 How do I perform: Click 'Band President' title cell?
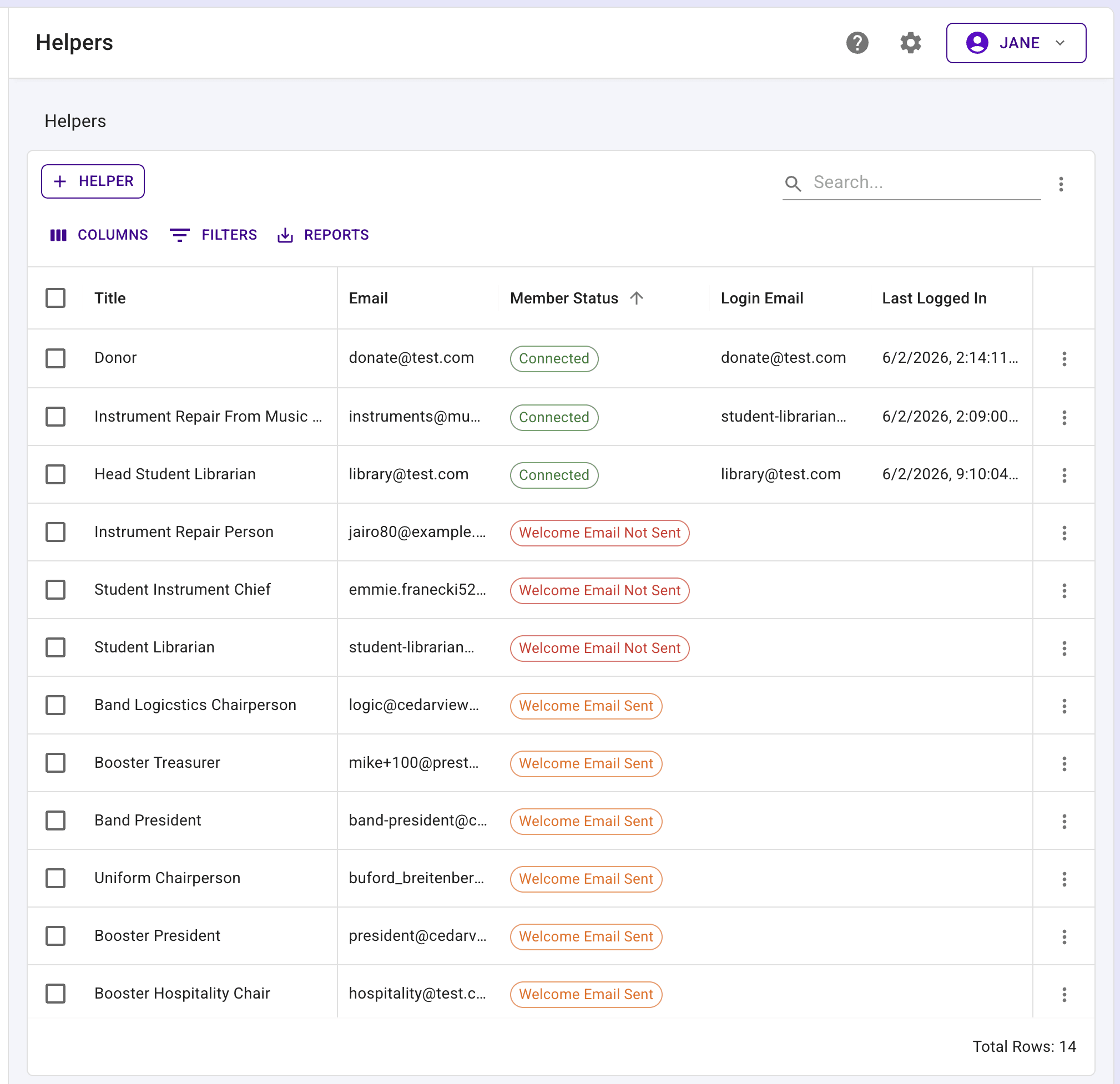148,820
